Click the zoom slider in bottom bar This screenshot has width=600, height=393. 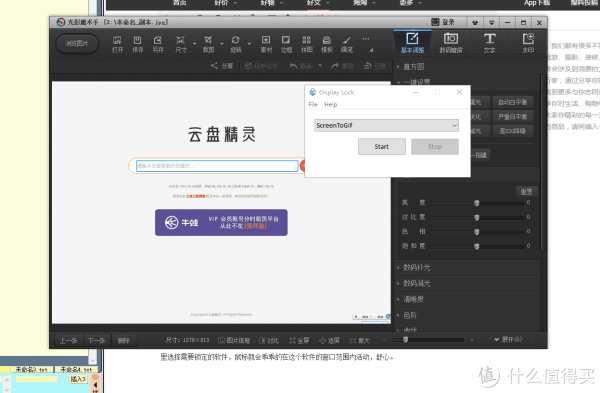(433, 340)
